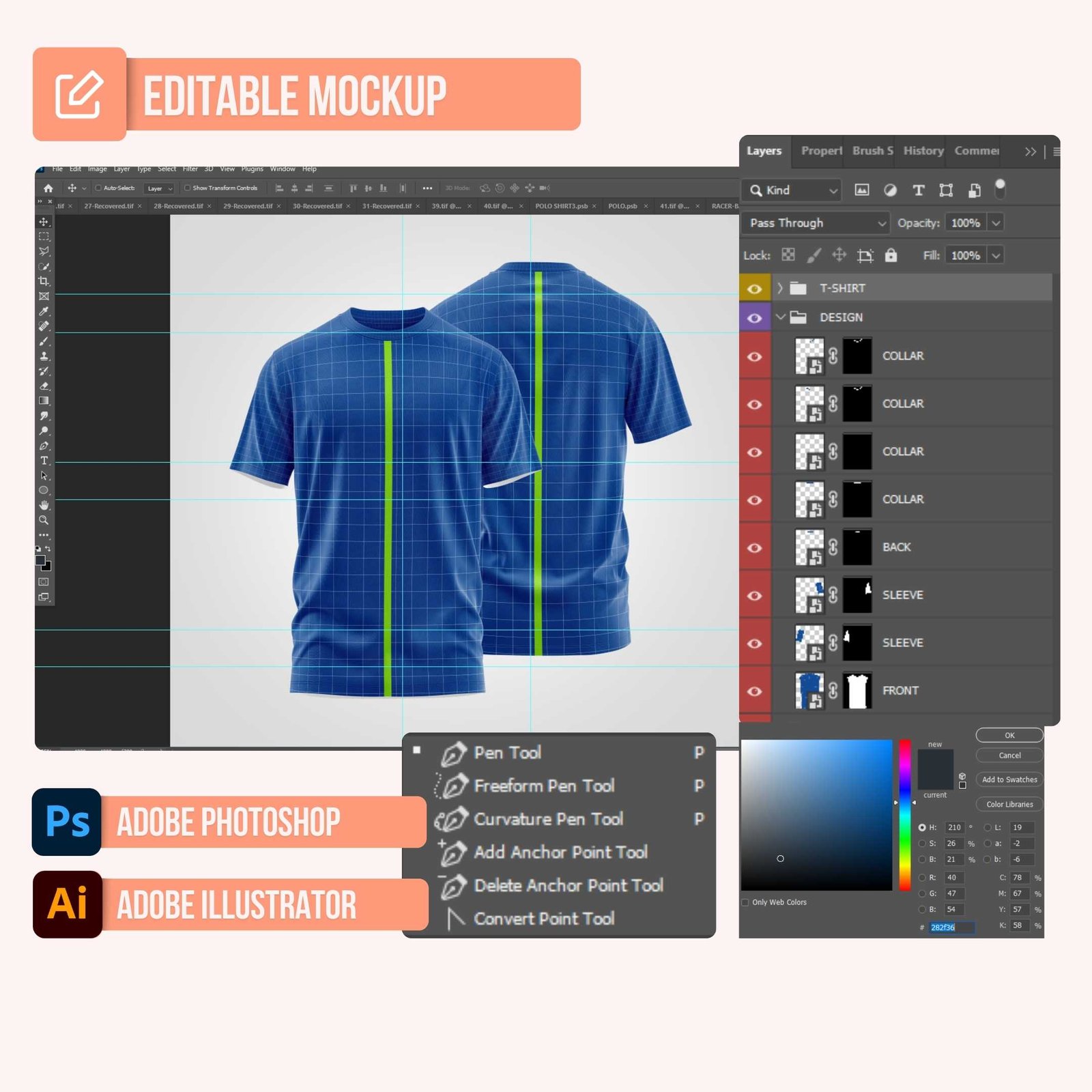Hide the T-SHIRT group with eye icon
The image size is (1092, 1092).
point(754,289)
